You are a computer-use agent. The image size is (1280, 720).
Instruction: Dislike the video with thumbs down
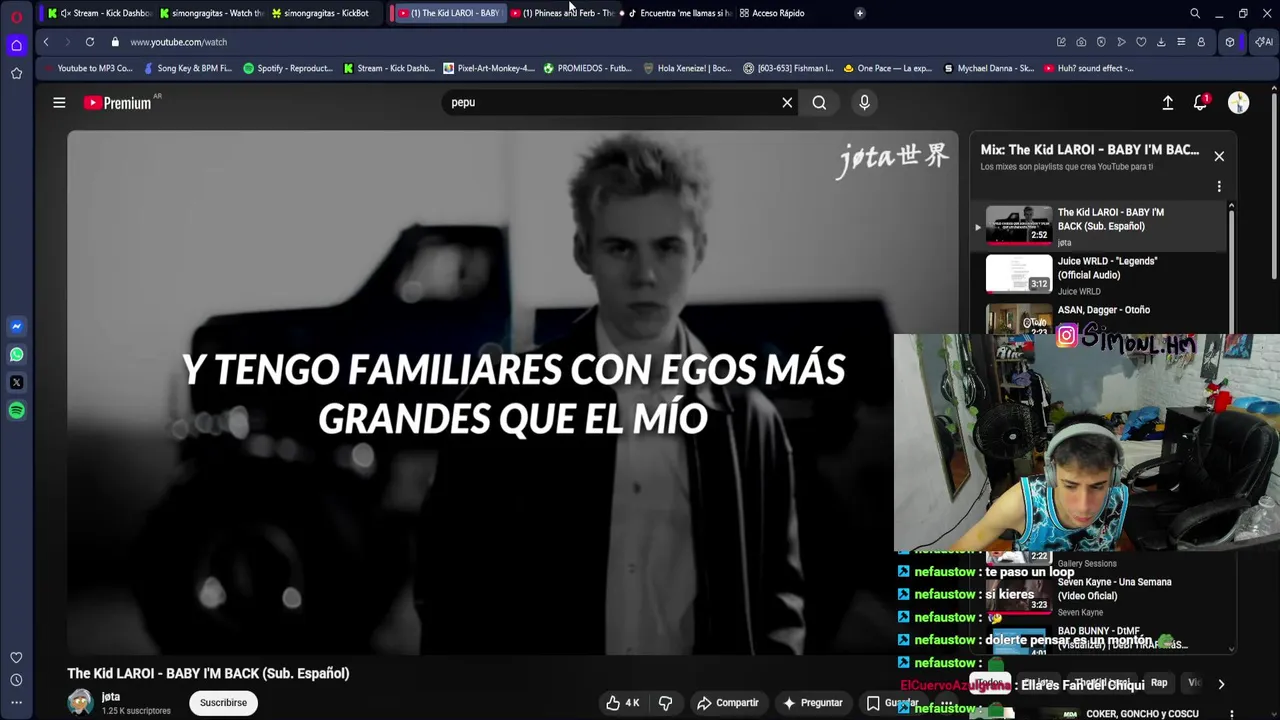pyautogui.click(x=665, y=703)
